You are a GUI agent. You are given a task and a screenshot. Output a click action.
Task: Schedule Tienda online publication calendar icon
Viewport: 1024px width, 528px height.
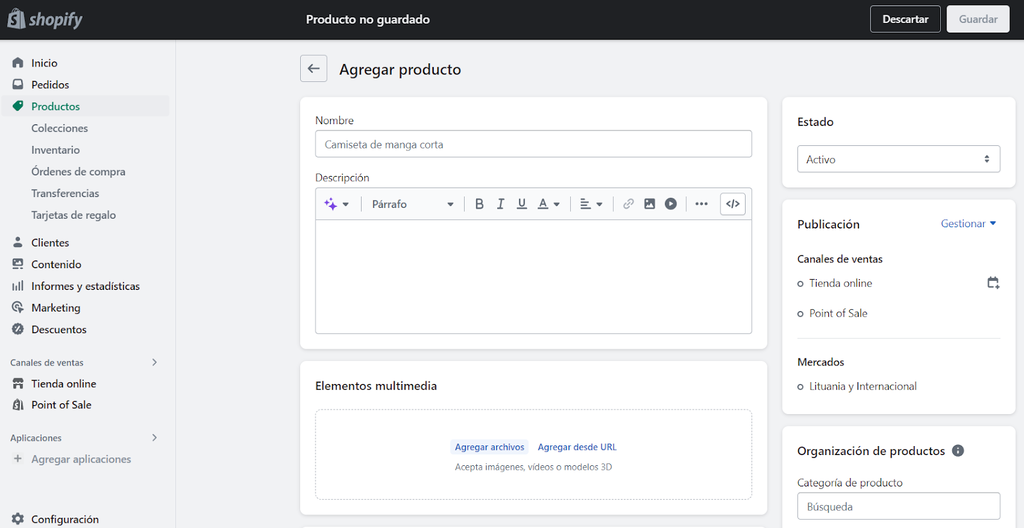(x=993, y=283)
